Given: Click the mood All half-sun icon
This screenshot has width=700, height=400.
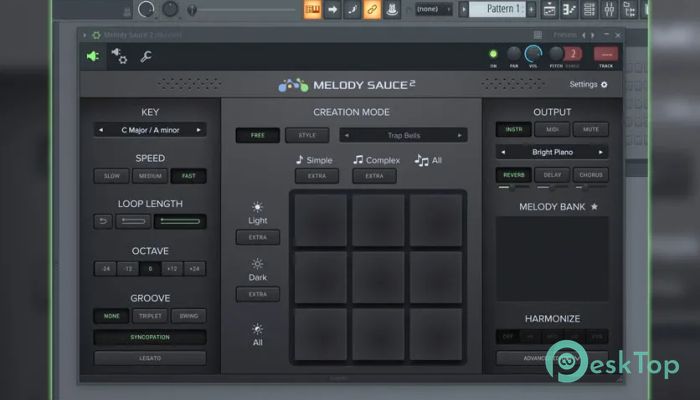Looking at the screenshot, I should 258,329.
